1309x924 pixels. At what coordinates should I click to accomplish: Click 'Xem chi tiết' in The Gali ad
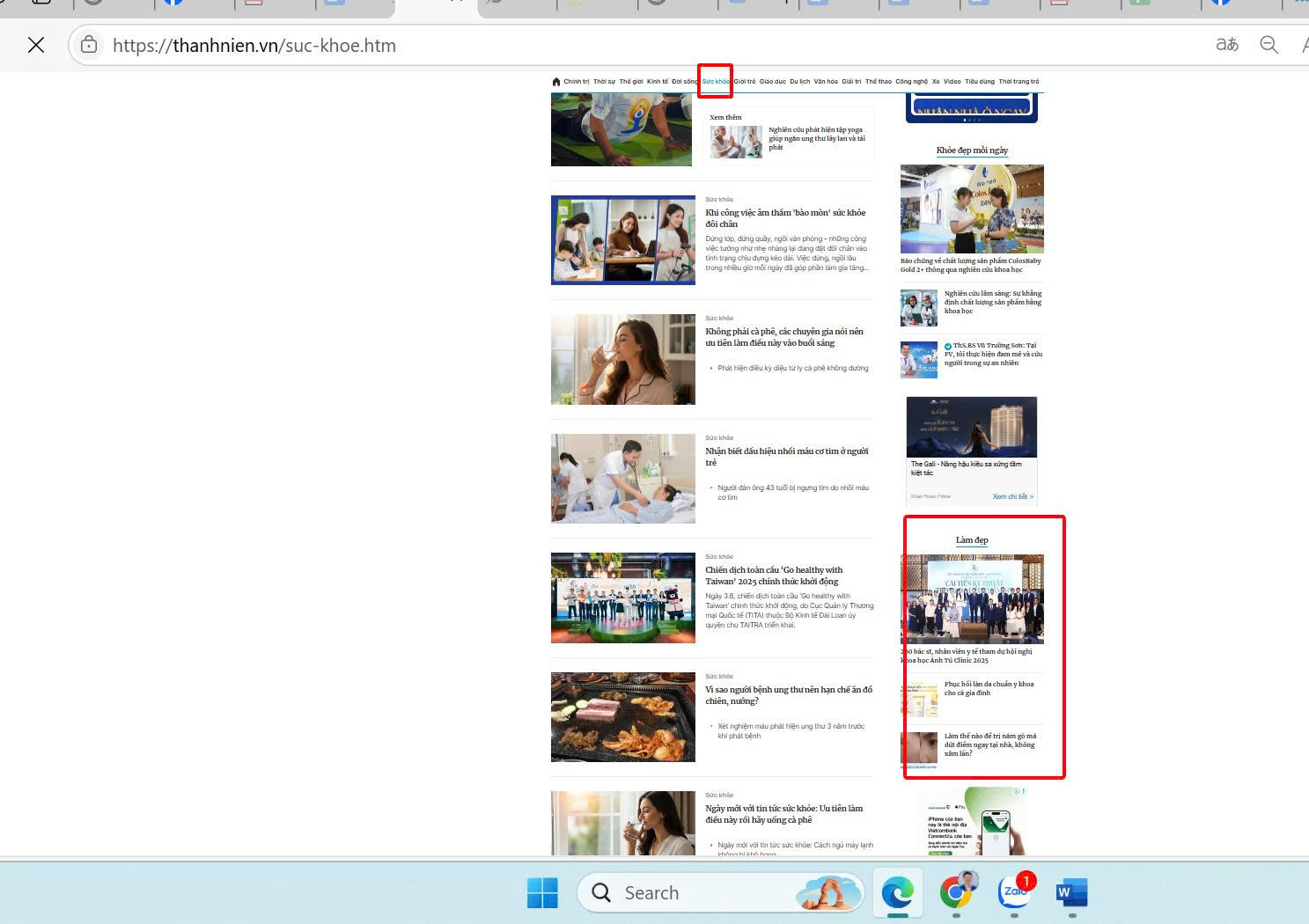(1013, 496)
